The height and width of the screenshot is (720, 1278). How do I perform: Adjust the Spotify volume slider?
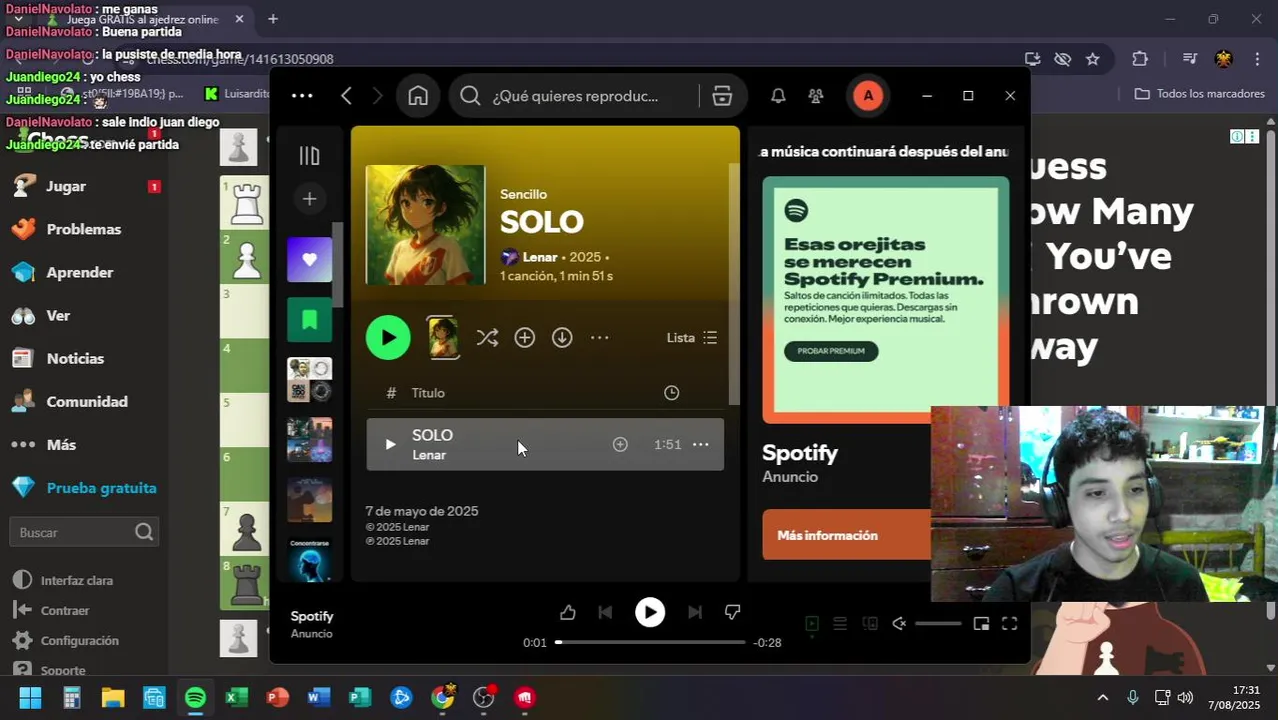[938, 624]
